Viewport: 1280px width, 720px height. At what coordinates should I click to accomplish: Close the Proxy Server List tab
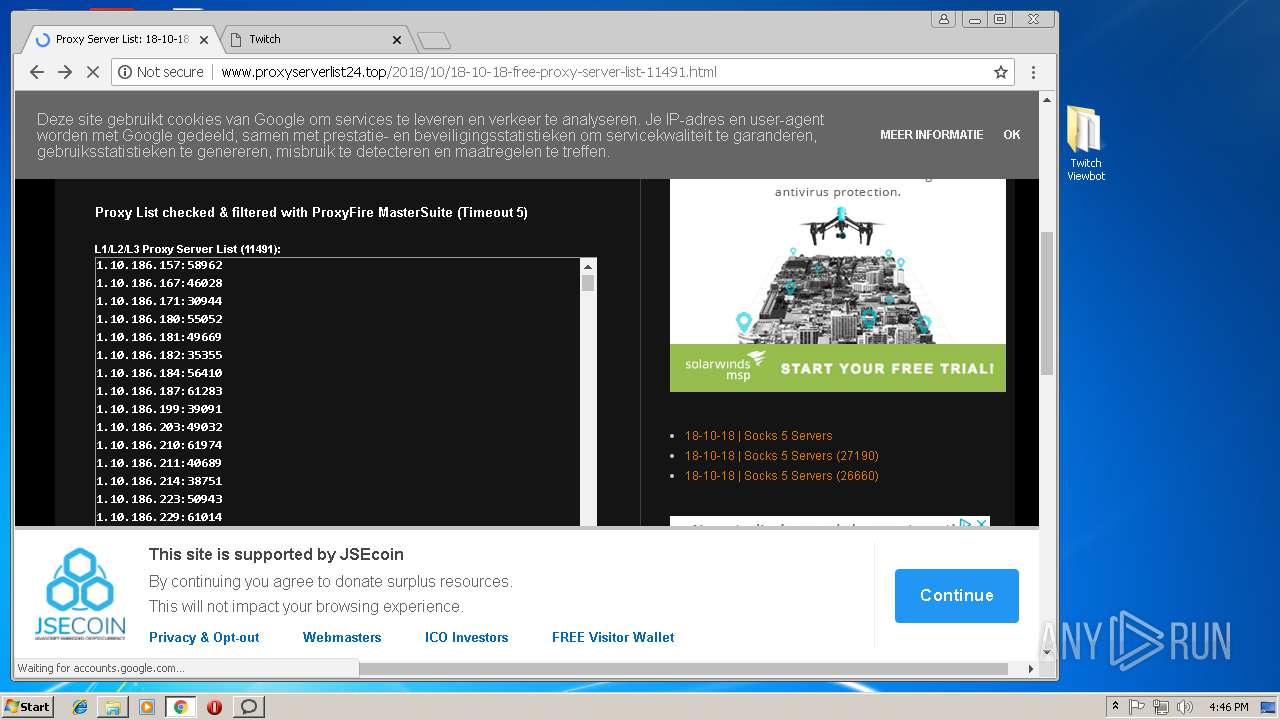point(204,40)
